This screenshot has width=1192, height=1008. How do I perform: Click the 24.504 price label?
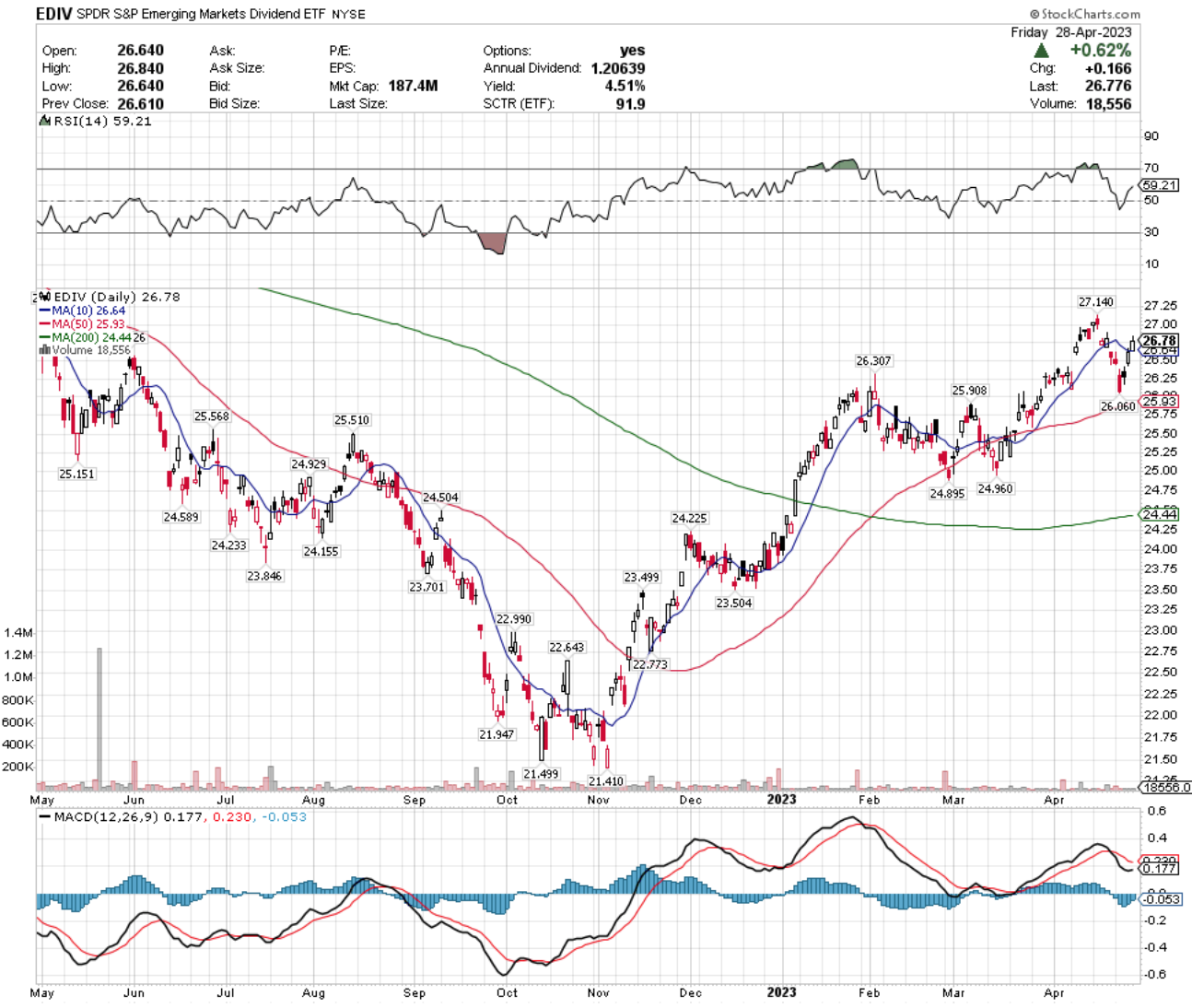(x=440, y=497)
